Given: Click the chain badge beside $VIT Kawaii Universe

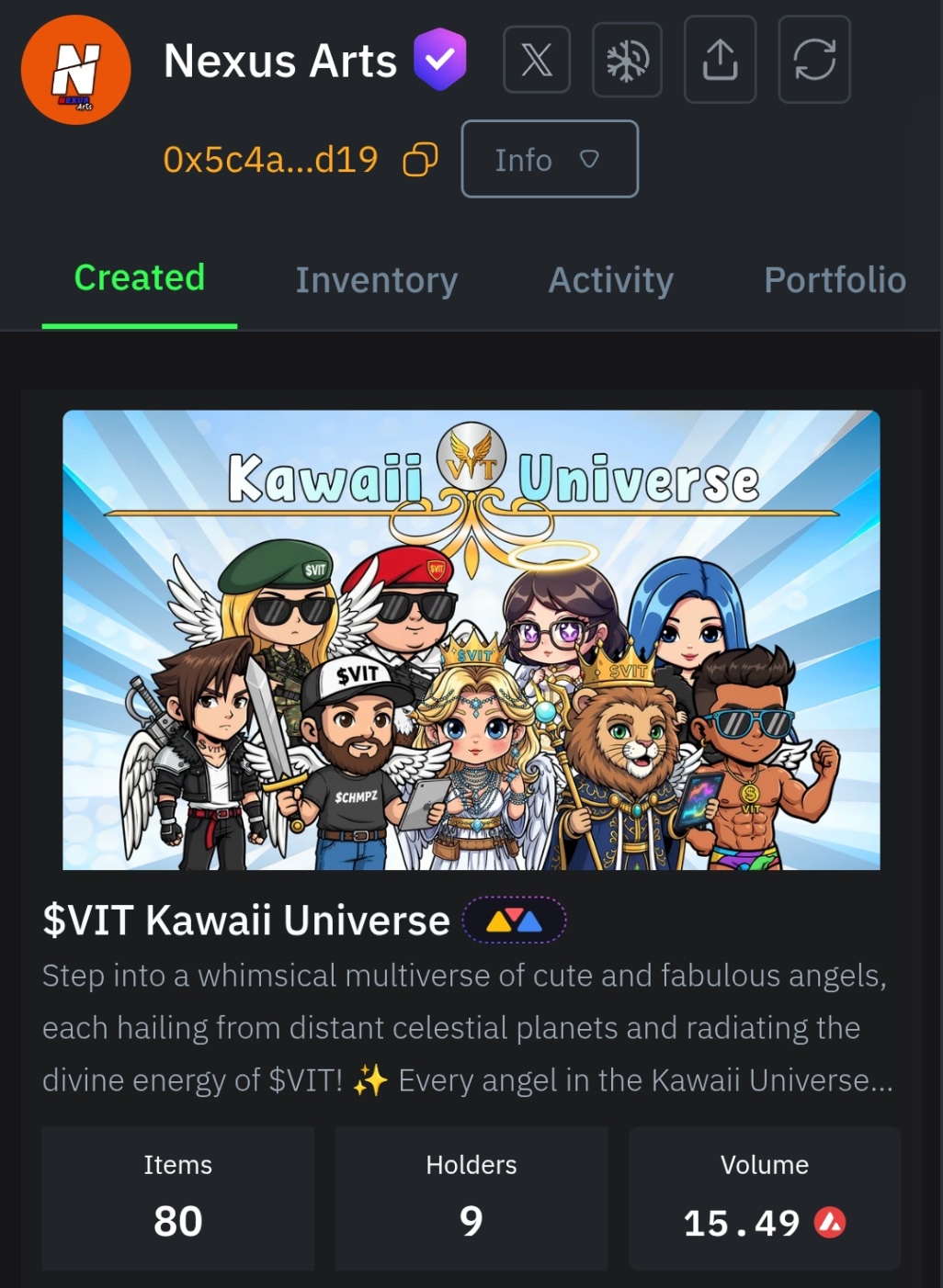Looking at the screenshot, I should (x=514, y=921).
